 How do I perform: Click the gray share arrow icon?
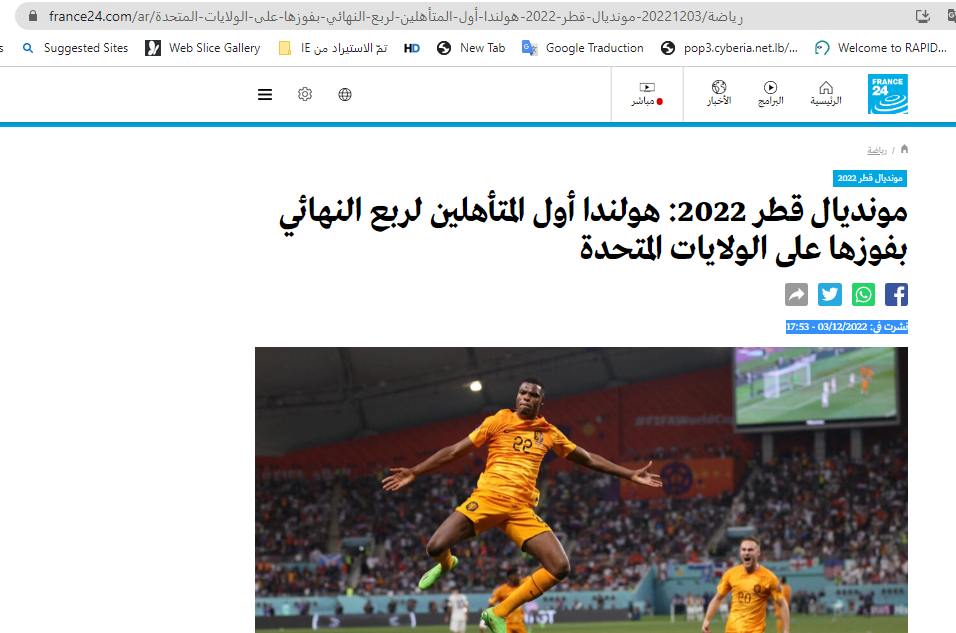click(797, 294)
